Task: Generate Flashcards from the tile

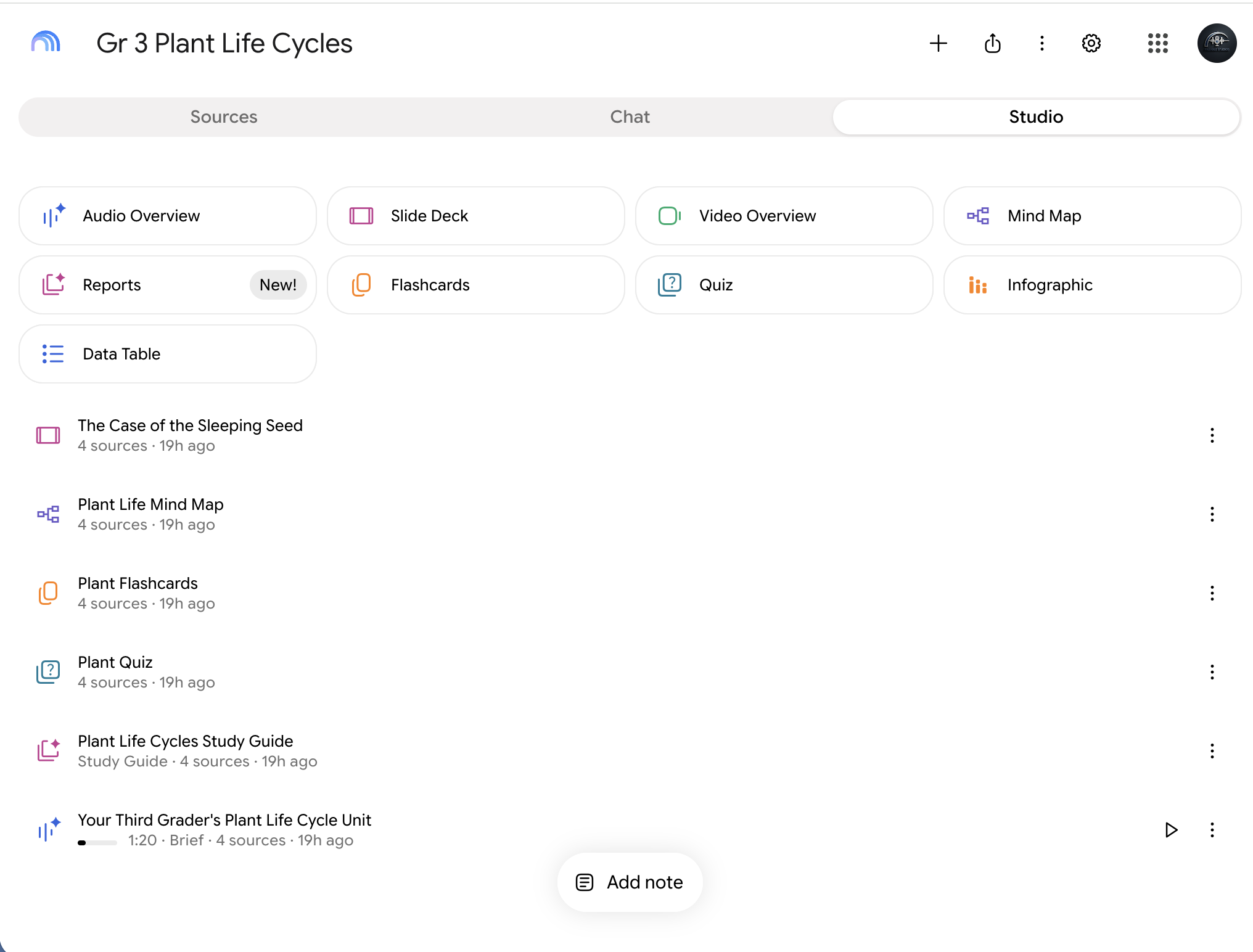Action: pos(476,285)
